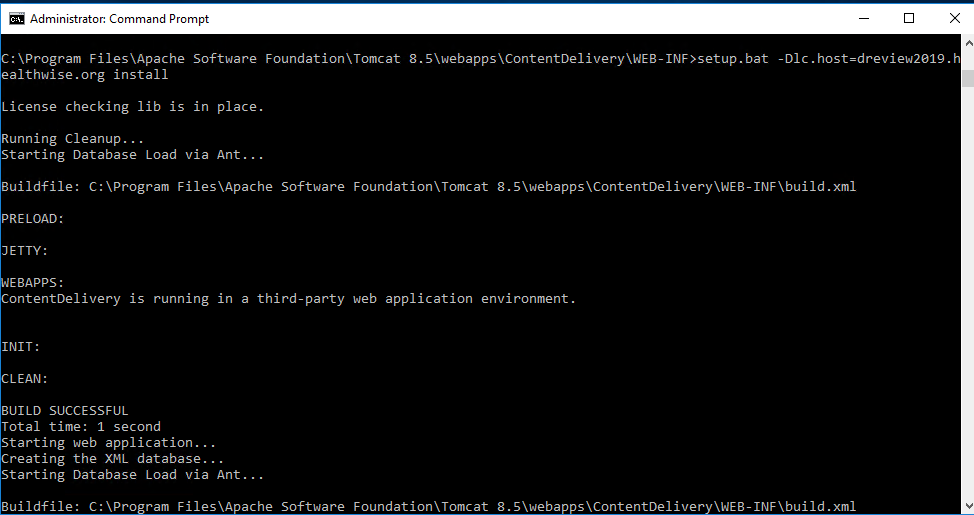Click the 'License checking lib is in place.' line
Viewport: 974px width, 515px height.
[133, 106]
